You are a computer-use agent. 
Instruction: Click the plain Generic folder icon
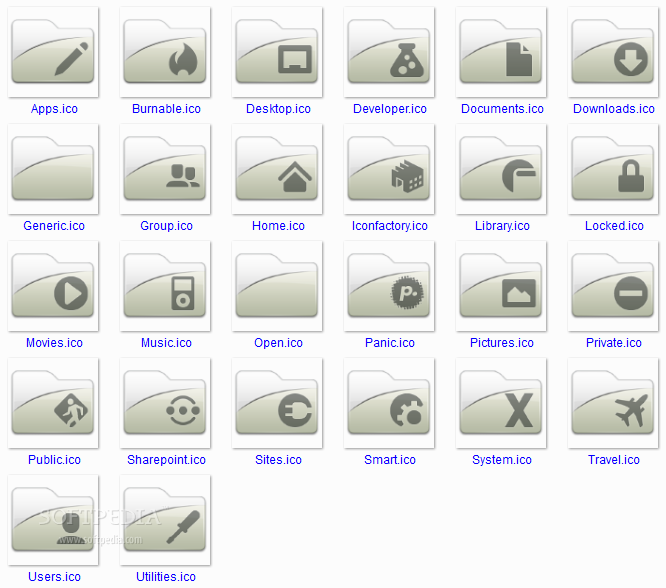pos(53,169)
